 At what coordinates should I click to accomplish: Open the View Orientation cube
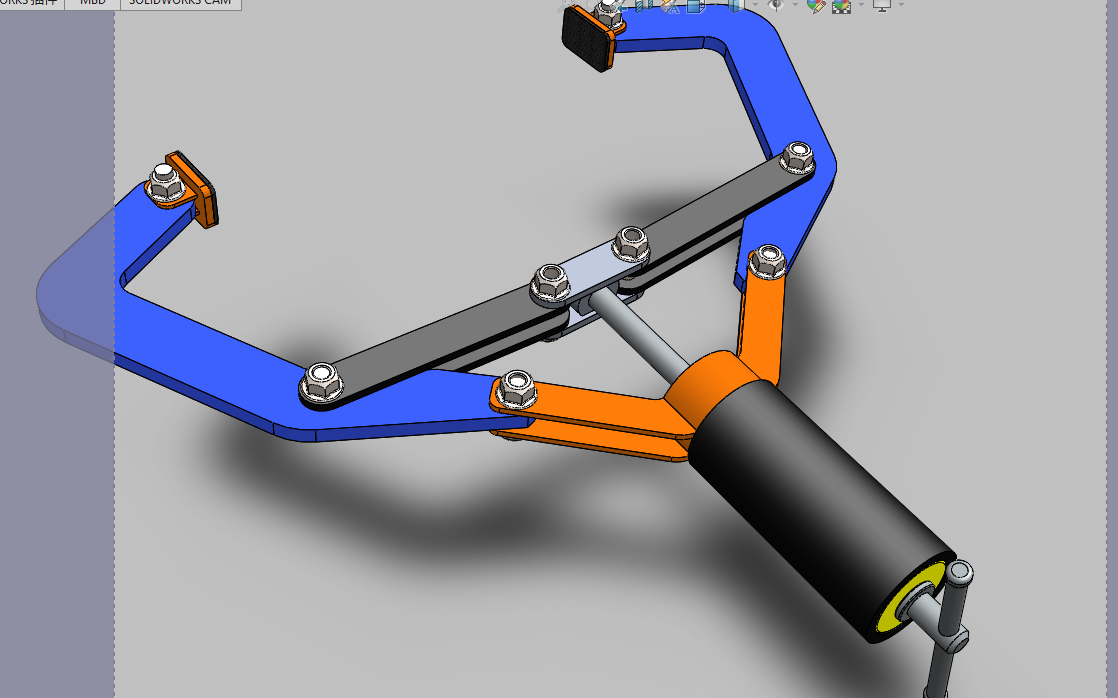tap(696, 6)
